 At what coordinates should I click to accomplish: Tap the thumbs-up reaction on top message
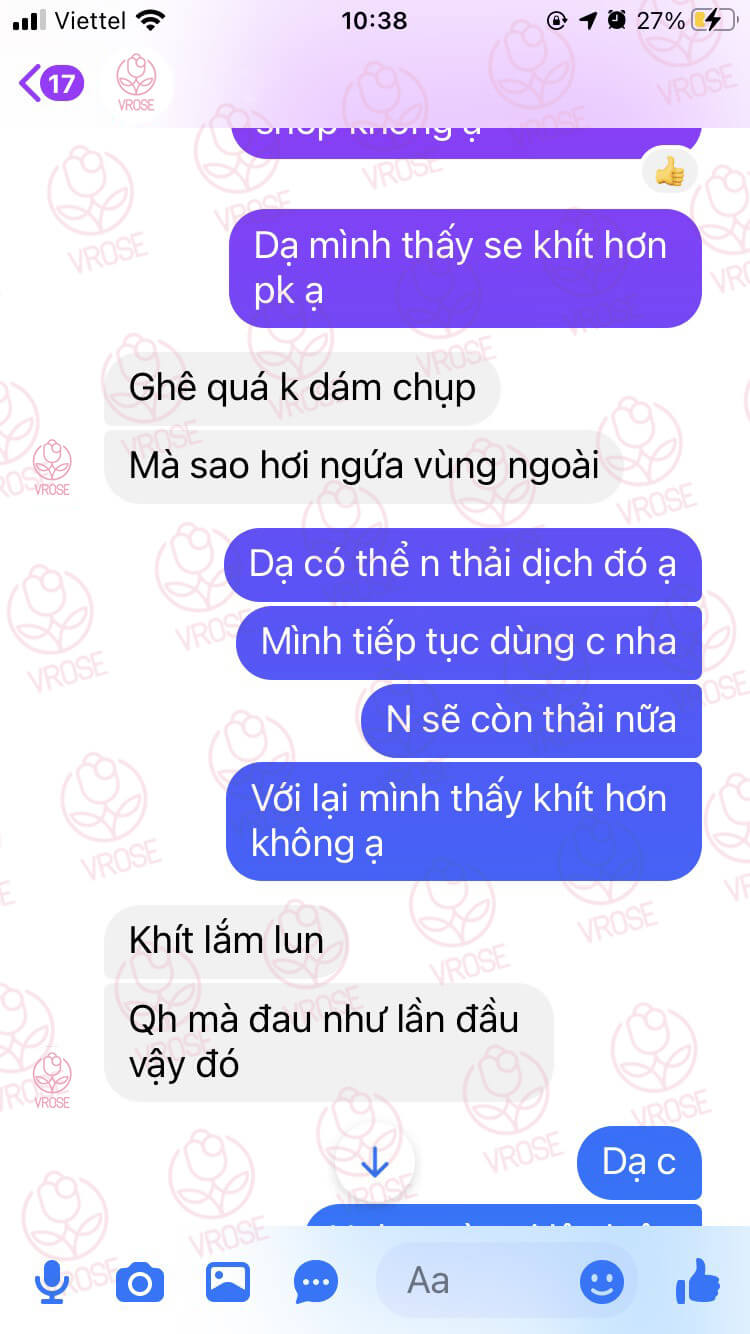(x=669, y=172)
